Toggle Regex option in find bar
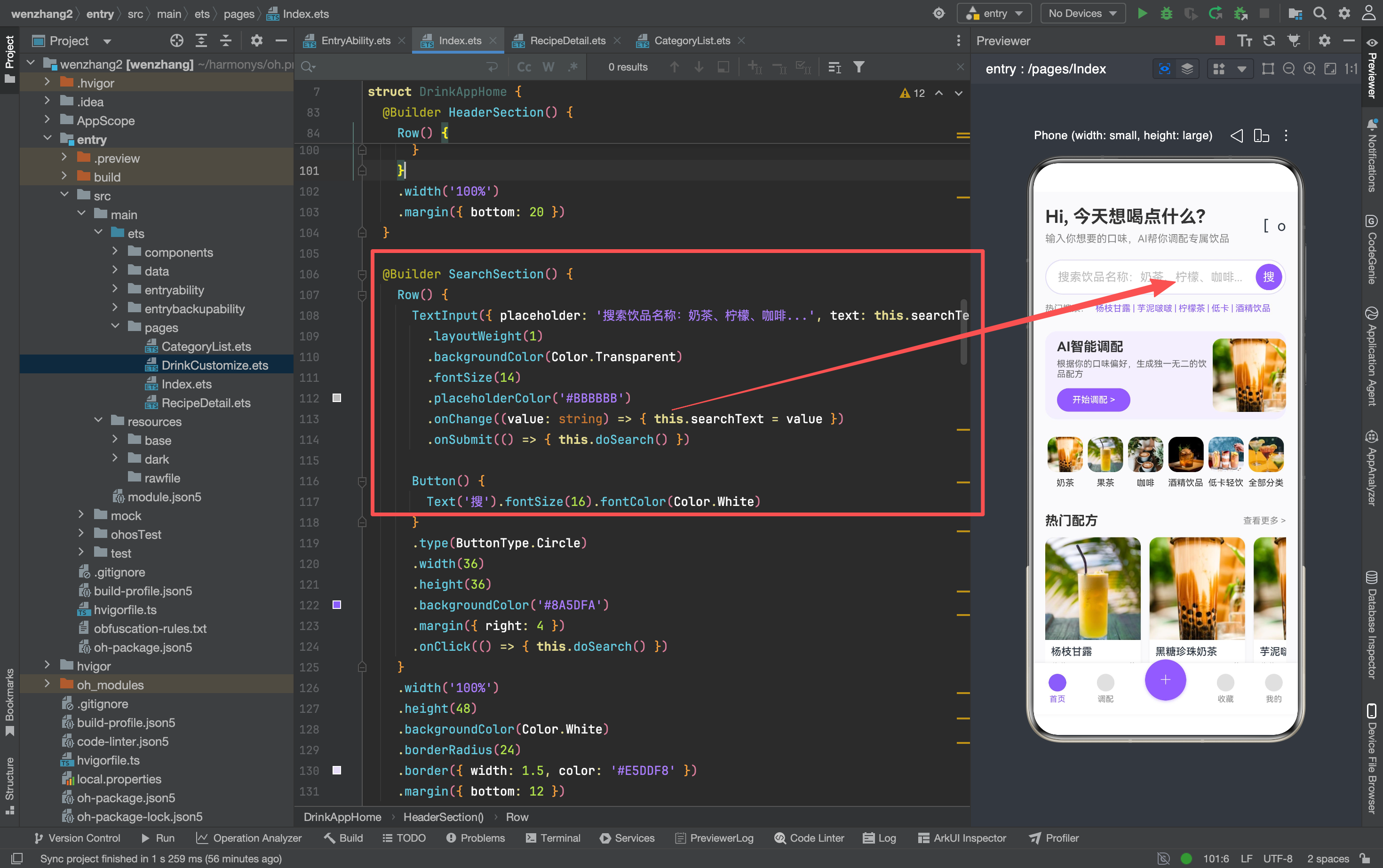1383x868 pixels. click(x=572, y=67)
